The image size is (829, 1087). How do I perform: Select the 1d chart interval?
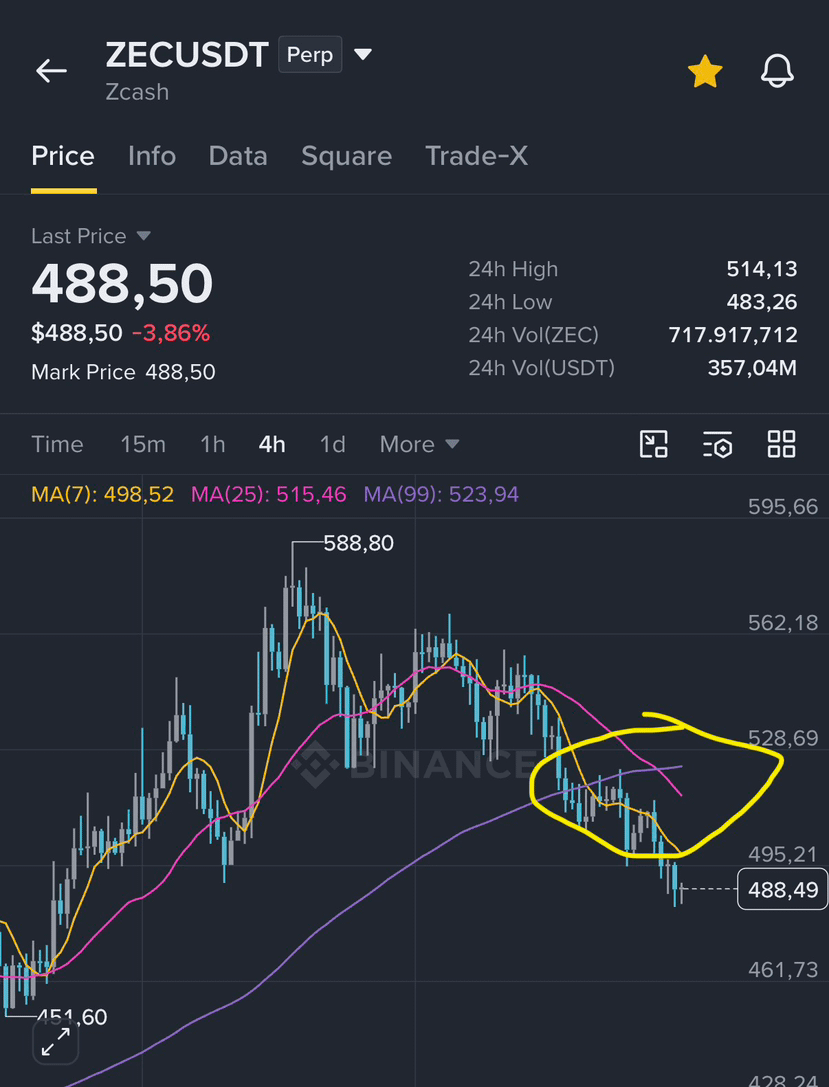tap(333, 444)
